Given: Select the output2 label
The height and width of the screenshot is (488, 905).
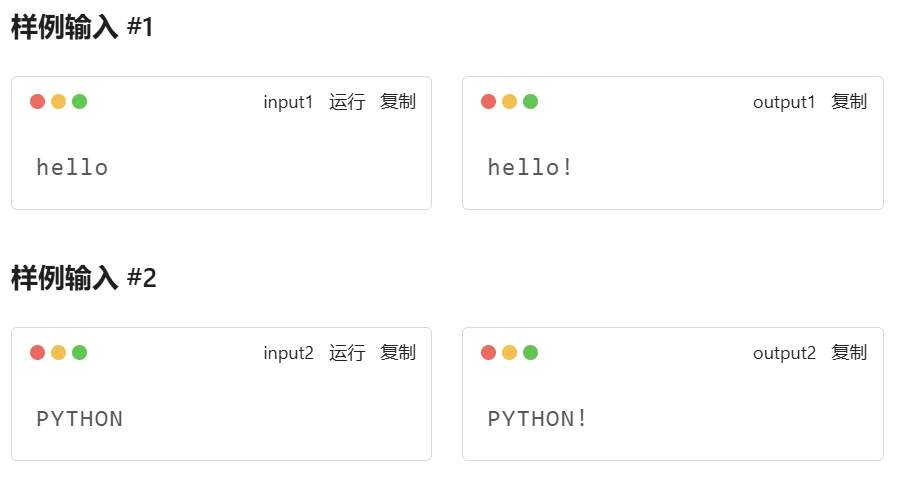Looking at the screenshot, I should coord(784,354).
